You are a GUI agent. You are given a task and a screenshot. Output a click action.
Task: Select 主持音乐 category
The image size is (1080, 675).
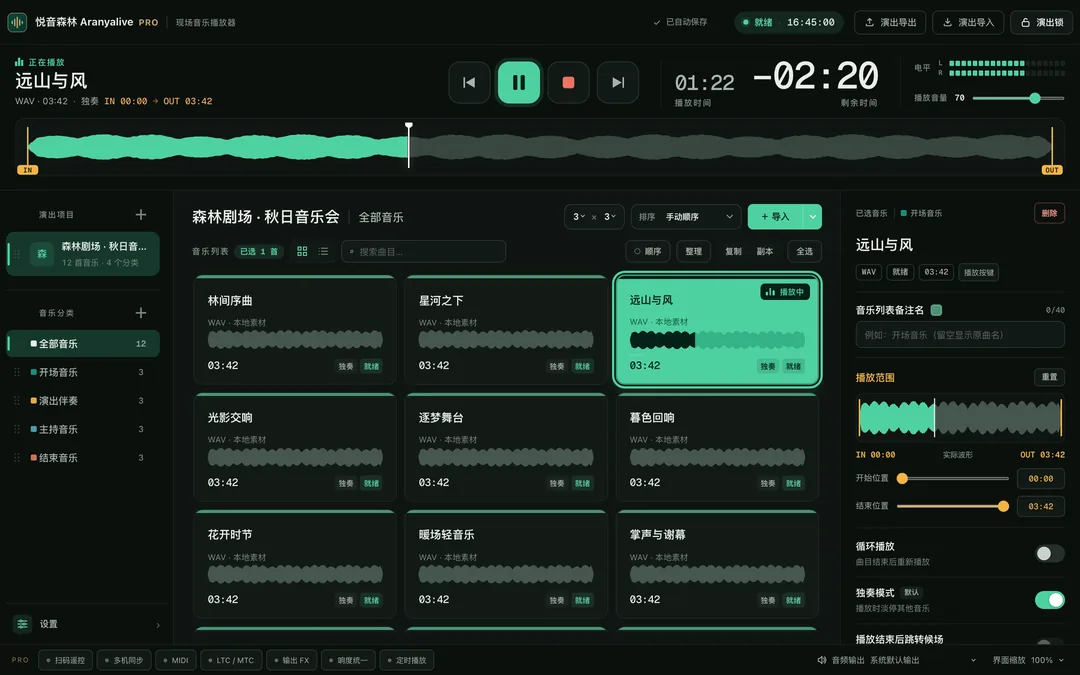click(x=83, y=429)
